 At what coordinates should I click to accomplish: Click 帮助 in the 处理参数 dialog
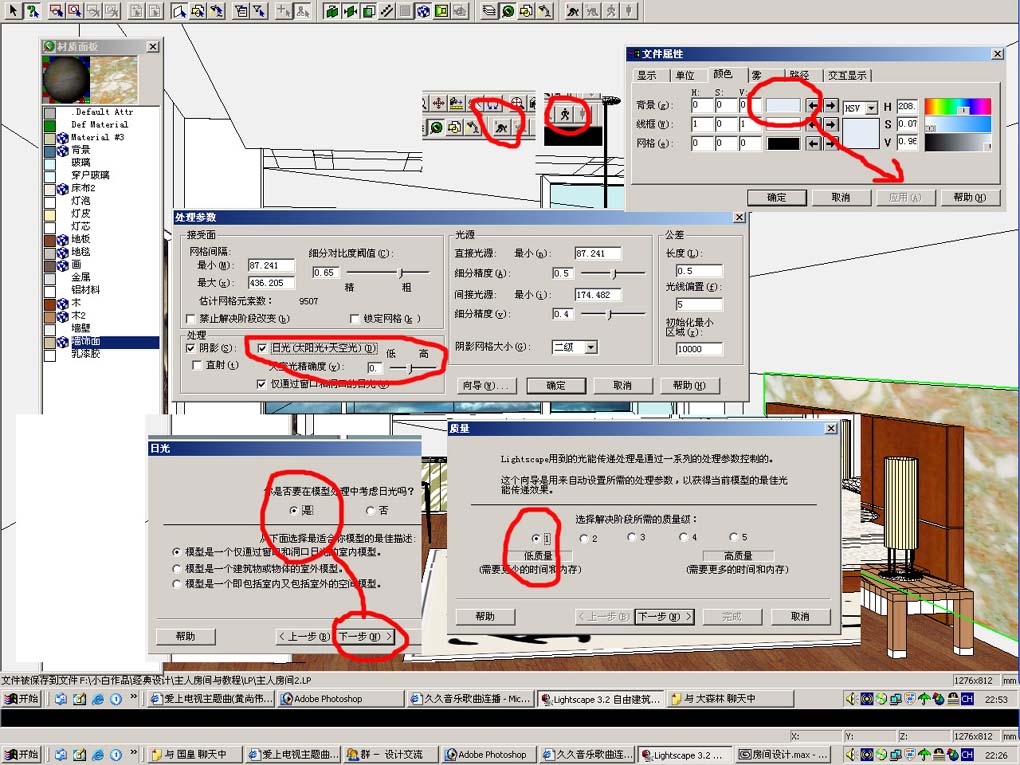(690, 386)
